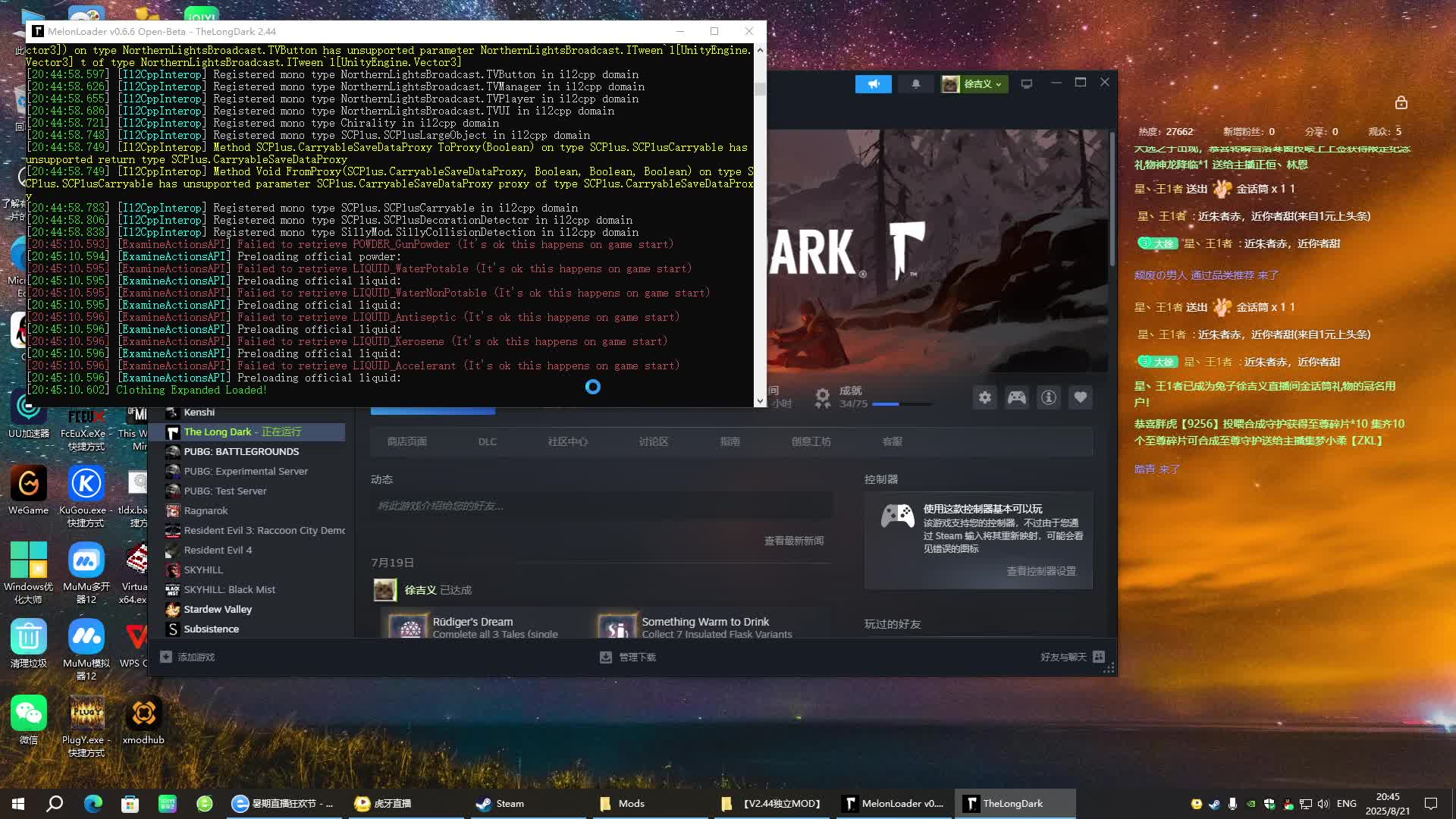This screenshot has height=819, width=1456.
Task: Open the DLC tab
Action: [x=487, y=441]
